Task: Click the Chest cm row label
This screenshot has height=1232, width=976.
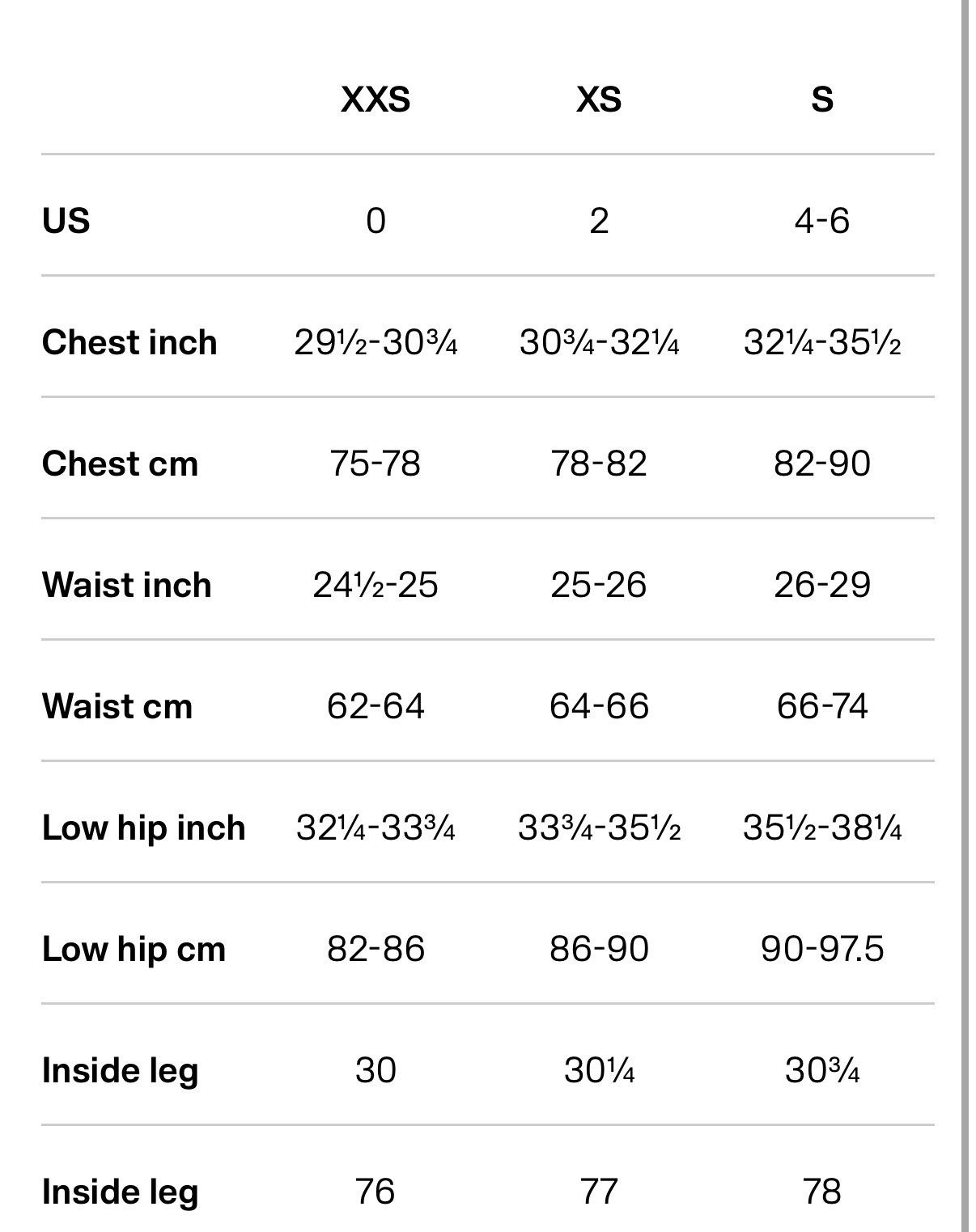Action: tap(120, 464)
